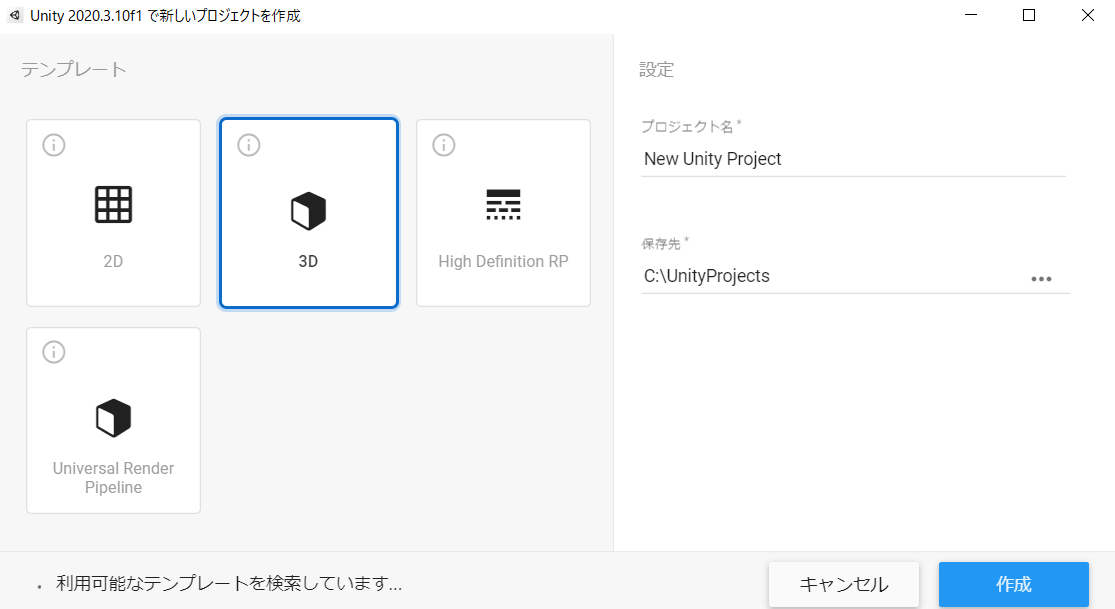Click the Universal Render Pipeline card

click(113, 420)
